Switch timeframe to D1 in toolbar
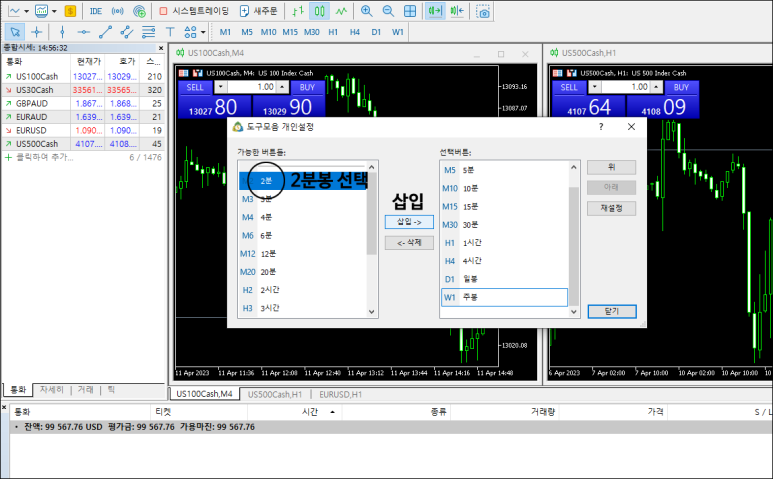The image size is (773, 479). [376, 32]
